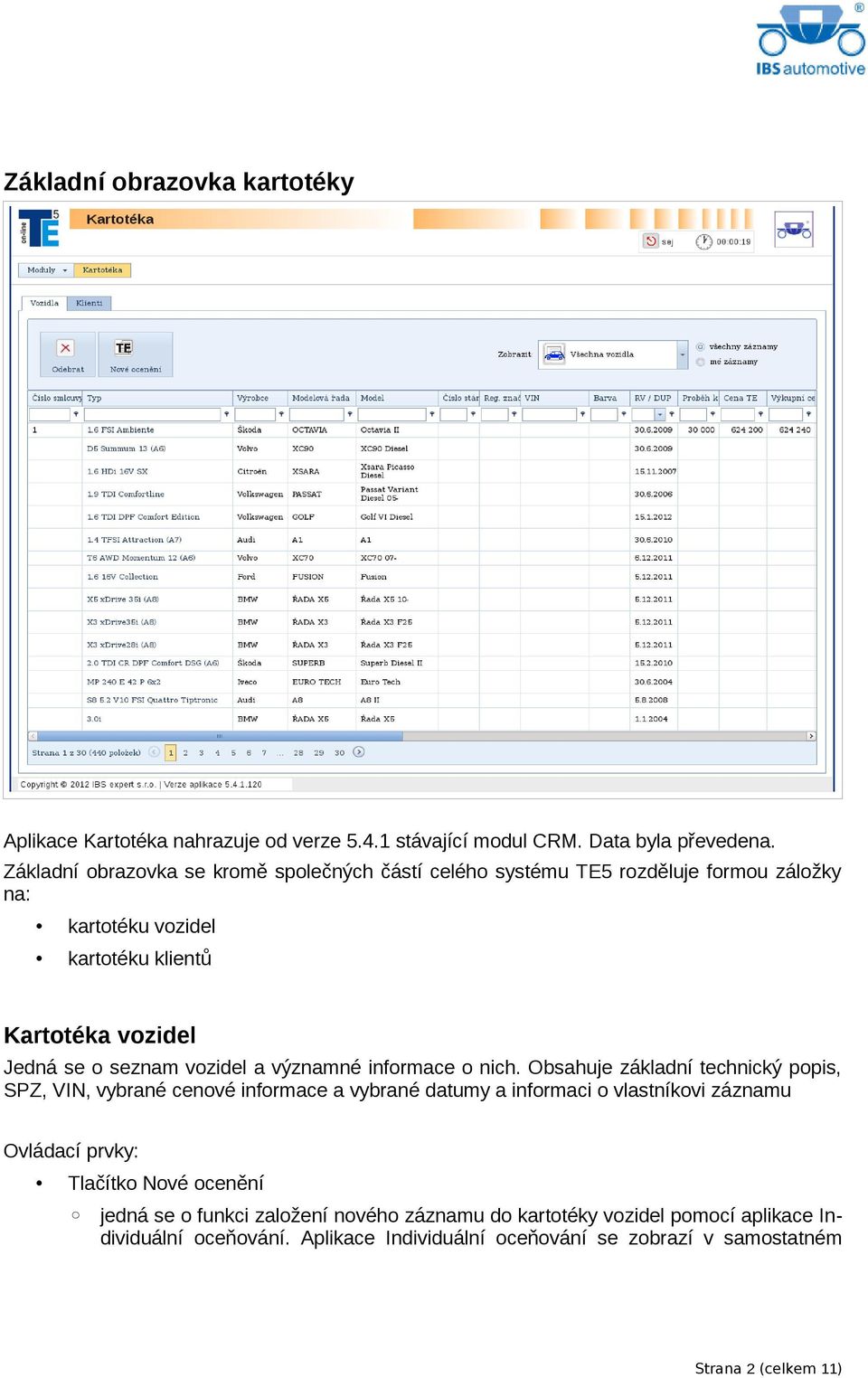Click IBS automotive logo at page top
Image resolution: width=868 pixels, height=1378 pixels.
[810, 41]
